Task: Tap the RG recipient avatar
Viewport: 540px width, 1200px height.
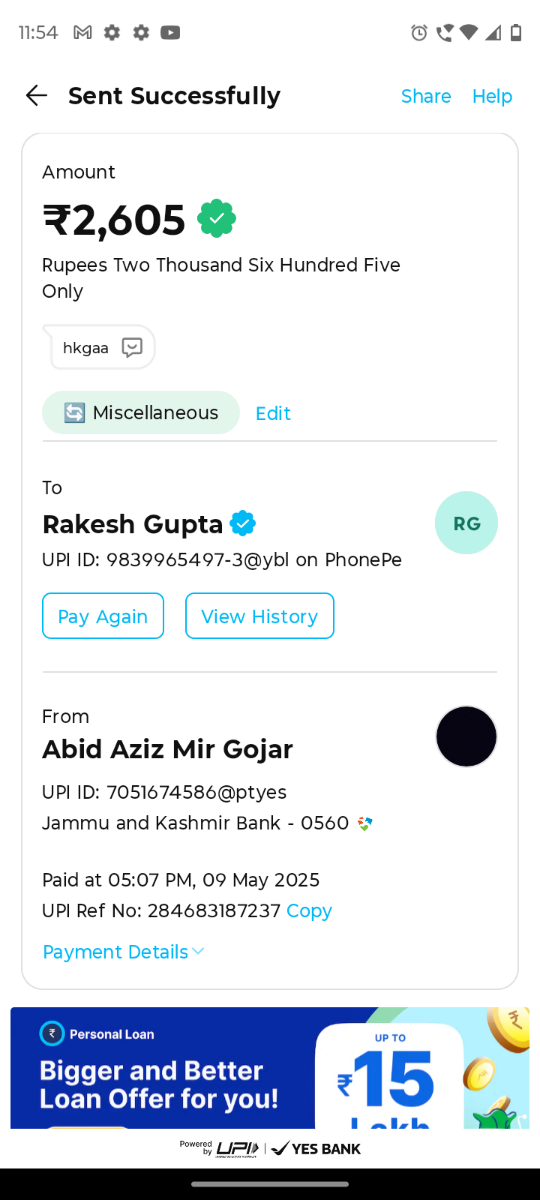Action: pyautogui.click(x=466, y=523)
